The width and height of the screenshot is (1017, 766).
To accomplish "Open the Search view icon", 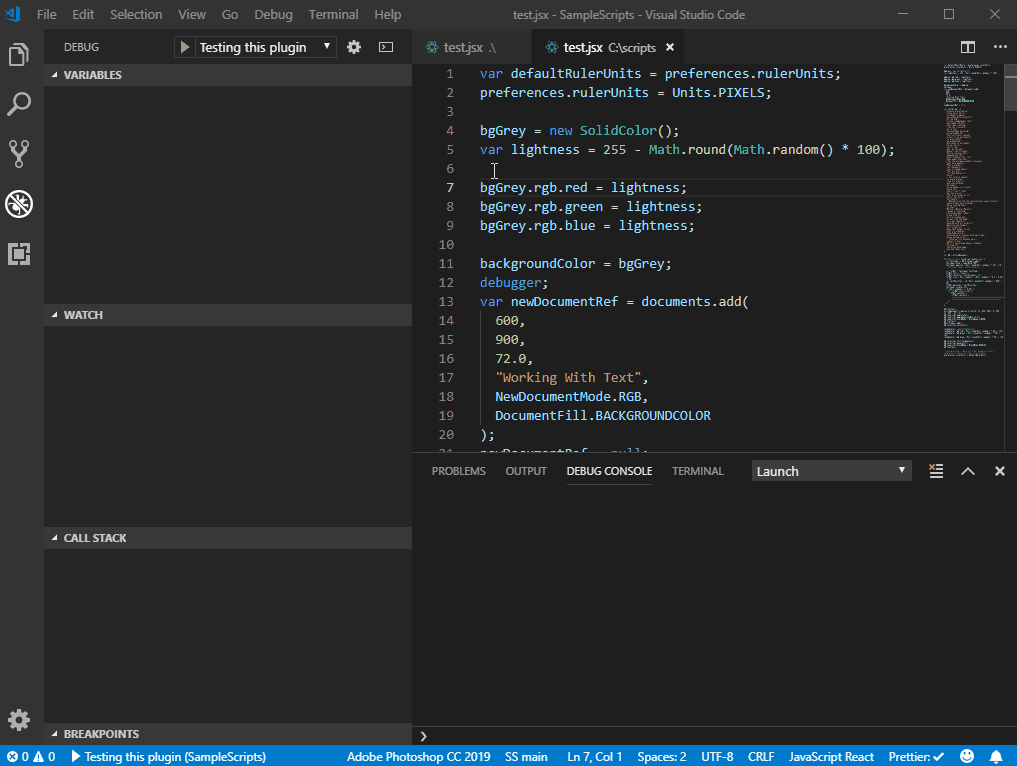I will [19, 104].
